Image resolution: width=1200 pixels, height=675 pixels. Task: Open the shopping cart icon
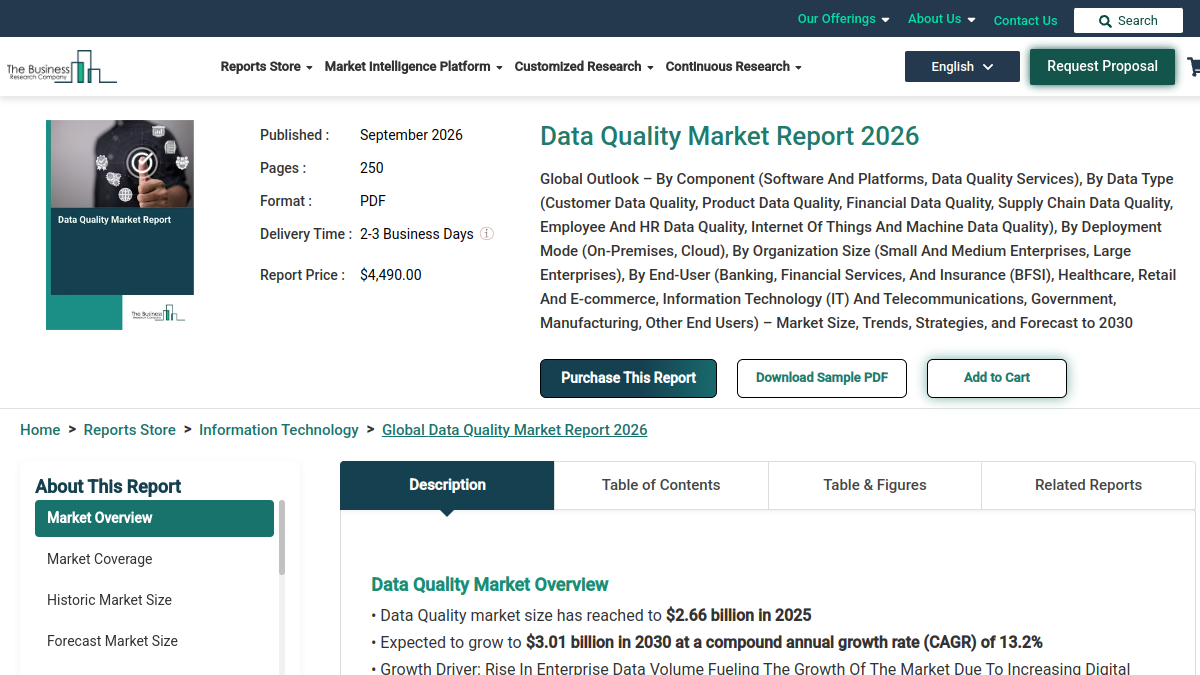pos(1194,67)
